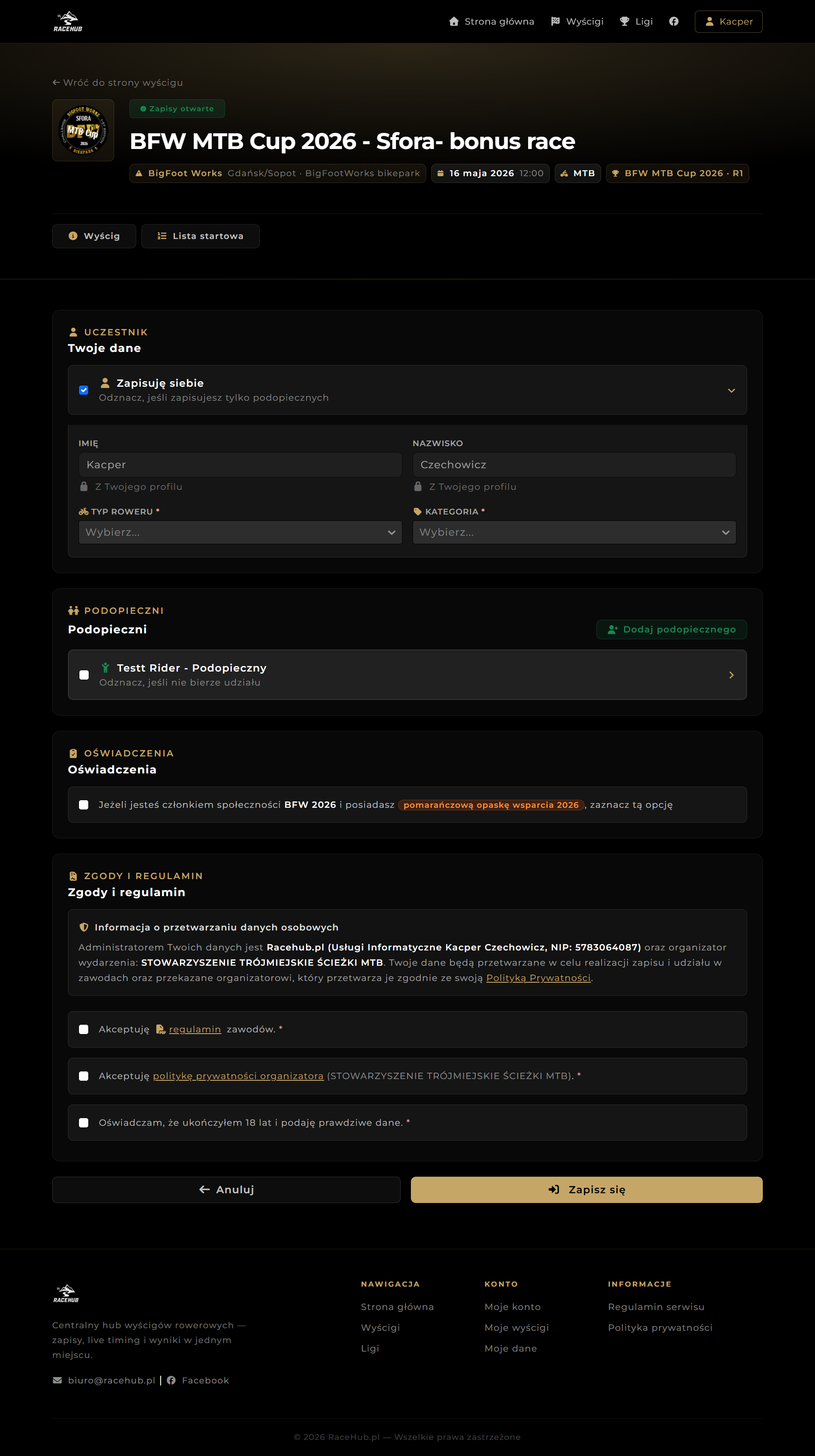Click the person icon beside Zapisuję siebie
Viewport: 815px width, 1456px height.
coord(105,383)
